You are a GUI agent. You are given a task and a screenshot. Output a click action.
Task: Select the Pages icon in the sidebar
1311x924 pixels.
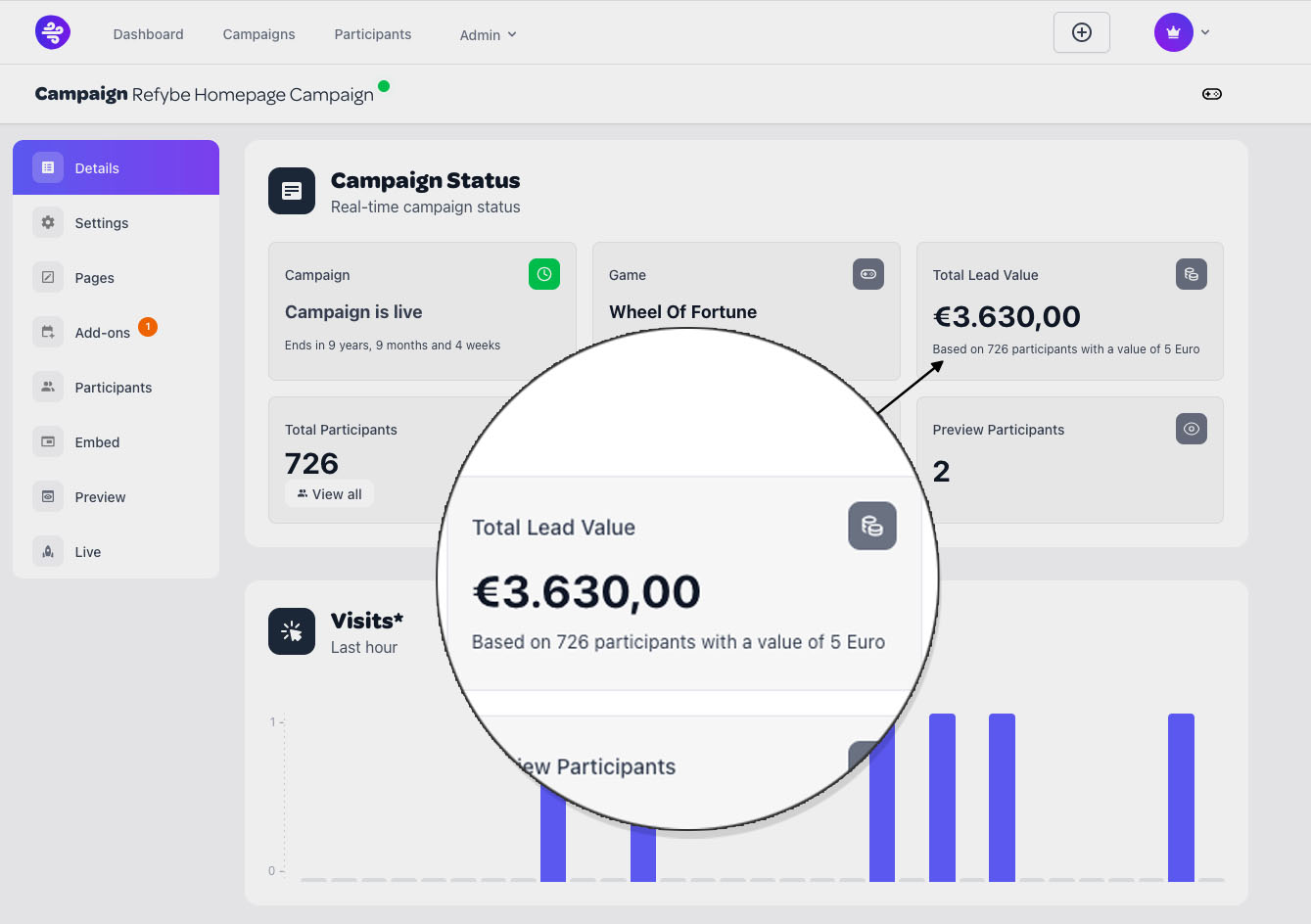click(47, 277)
